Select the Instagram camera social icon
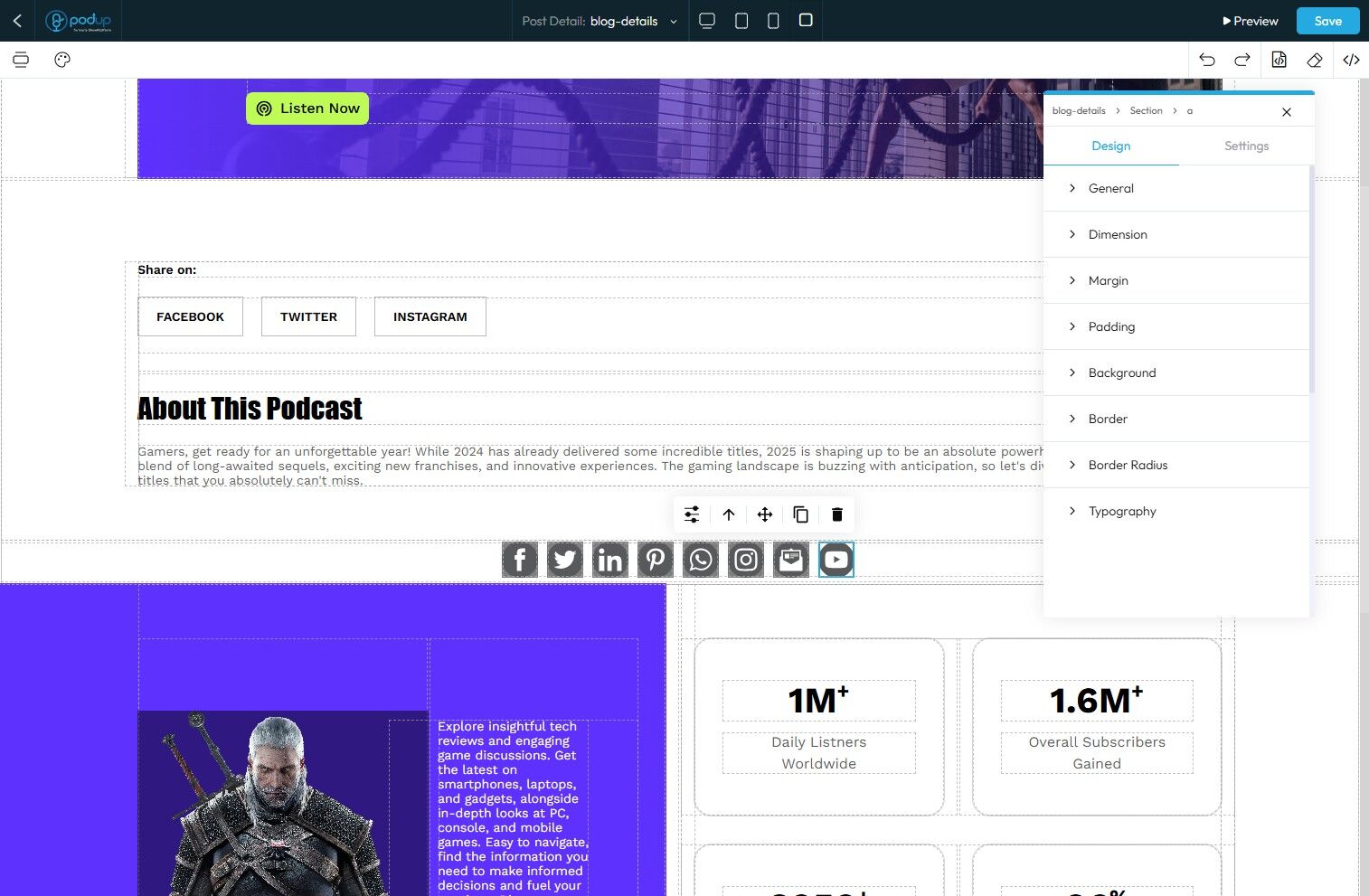Screen dimensions: 1369x896 pyautogui.click(x=746, y=560)
